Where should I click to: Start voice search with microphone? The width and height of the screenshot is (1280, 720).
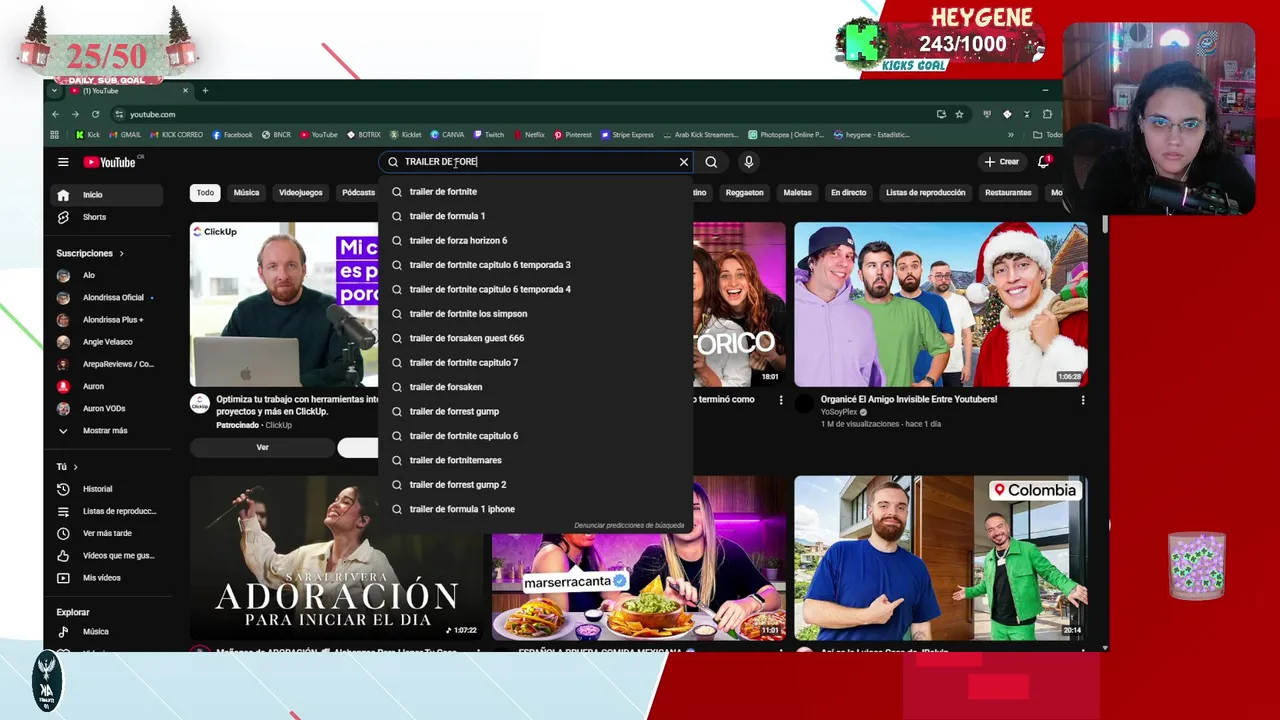748,162
